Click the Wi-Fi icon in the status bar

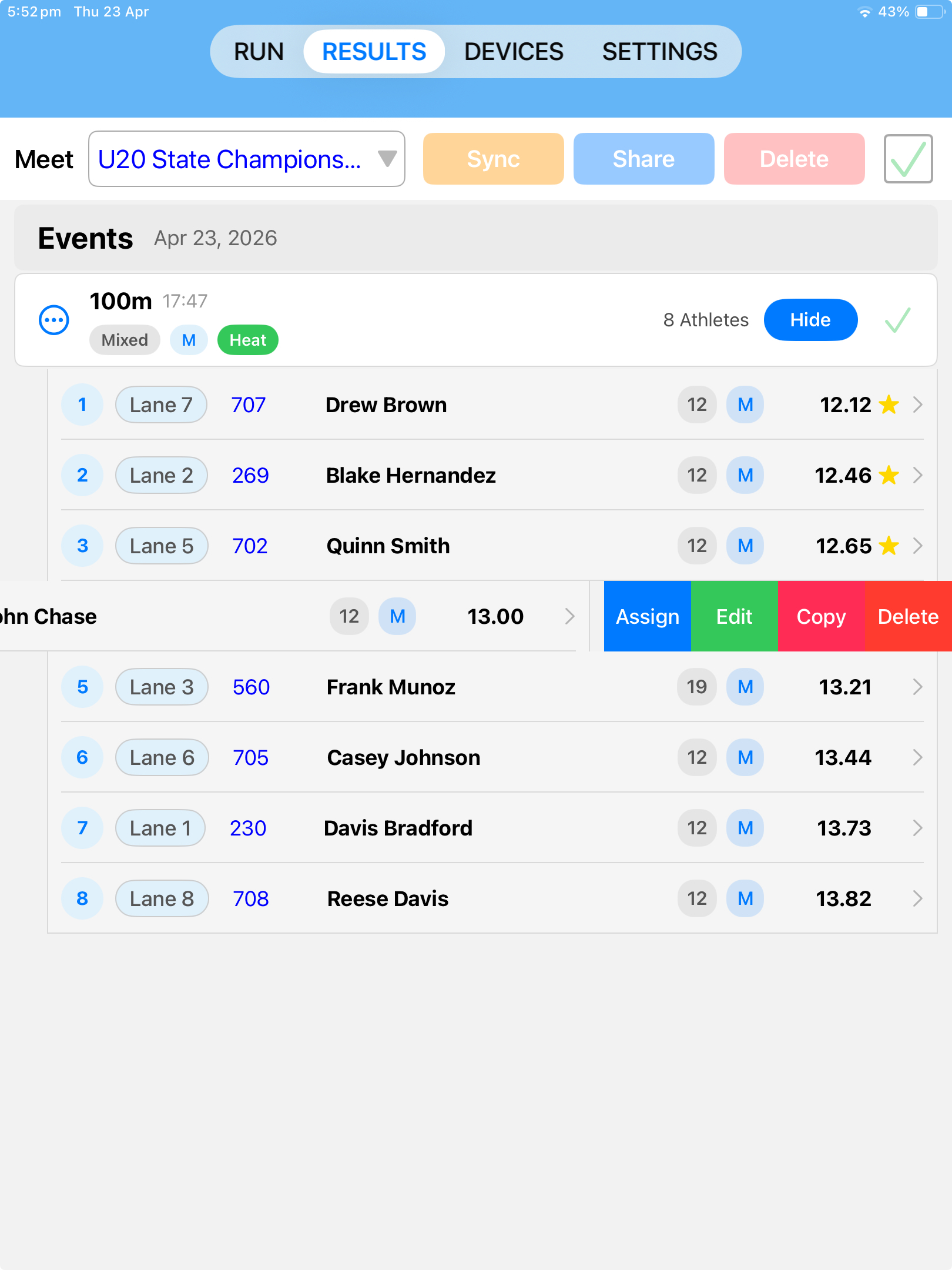click(x=864, y=11)
